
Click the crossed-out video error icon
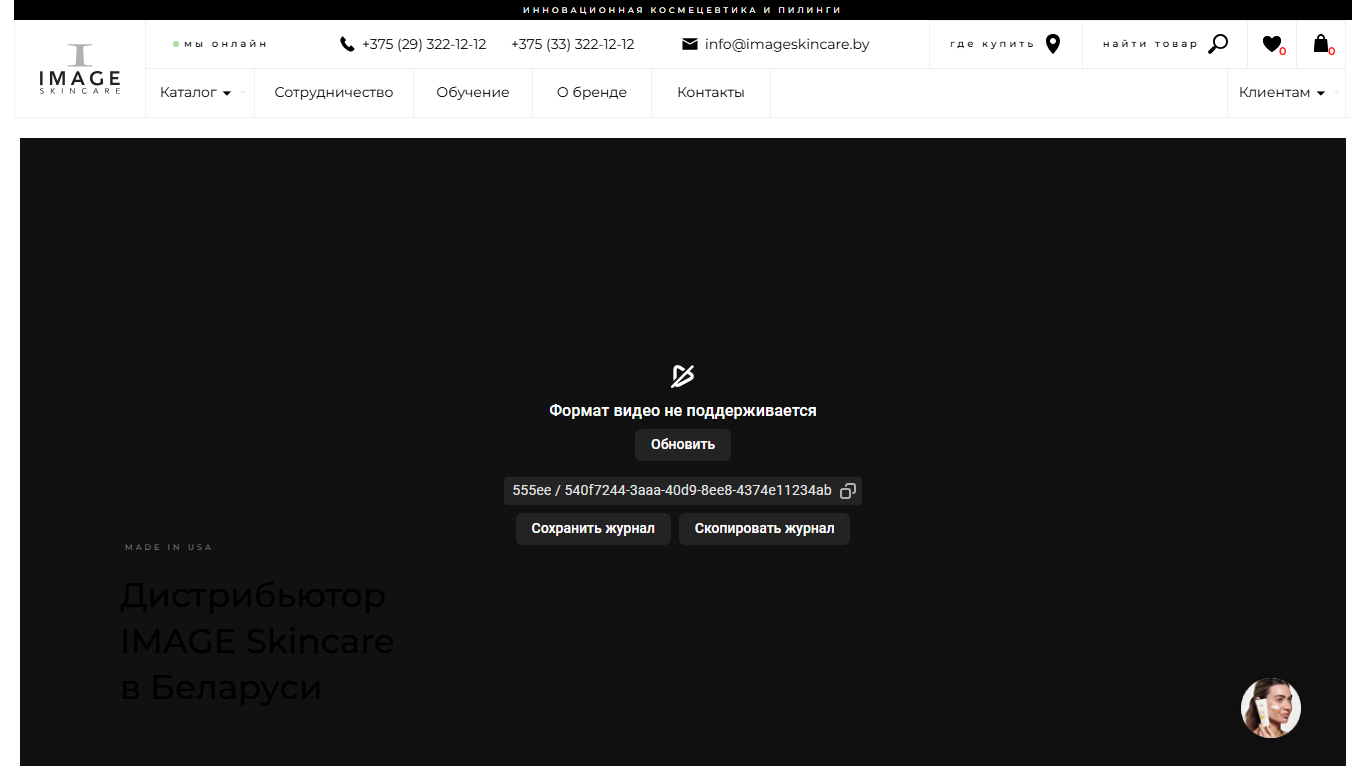[683, 376]
